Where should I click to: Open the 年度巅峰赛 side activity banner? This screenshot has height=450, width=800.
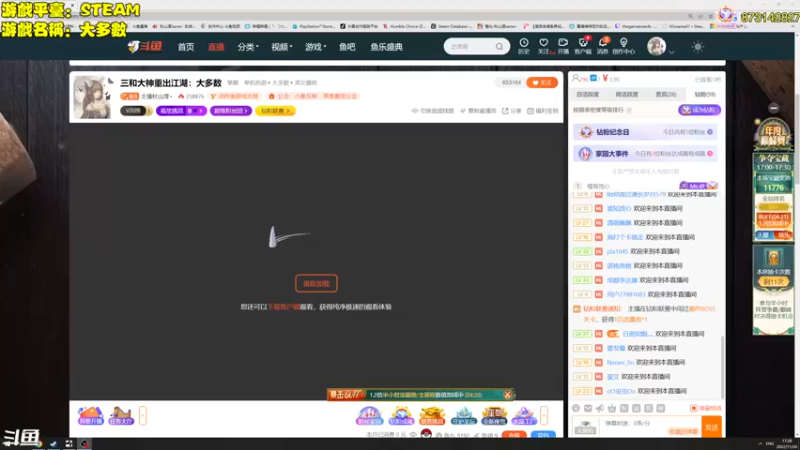point(773,135)
